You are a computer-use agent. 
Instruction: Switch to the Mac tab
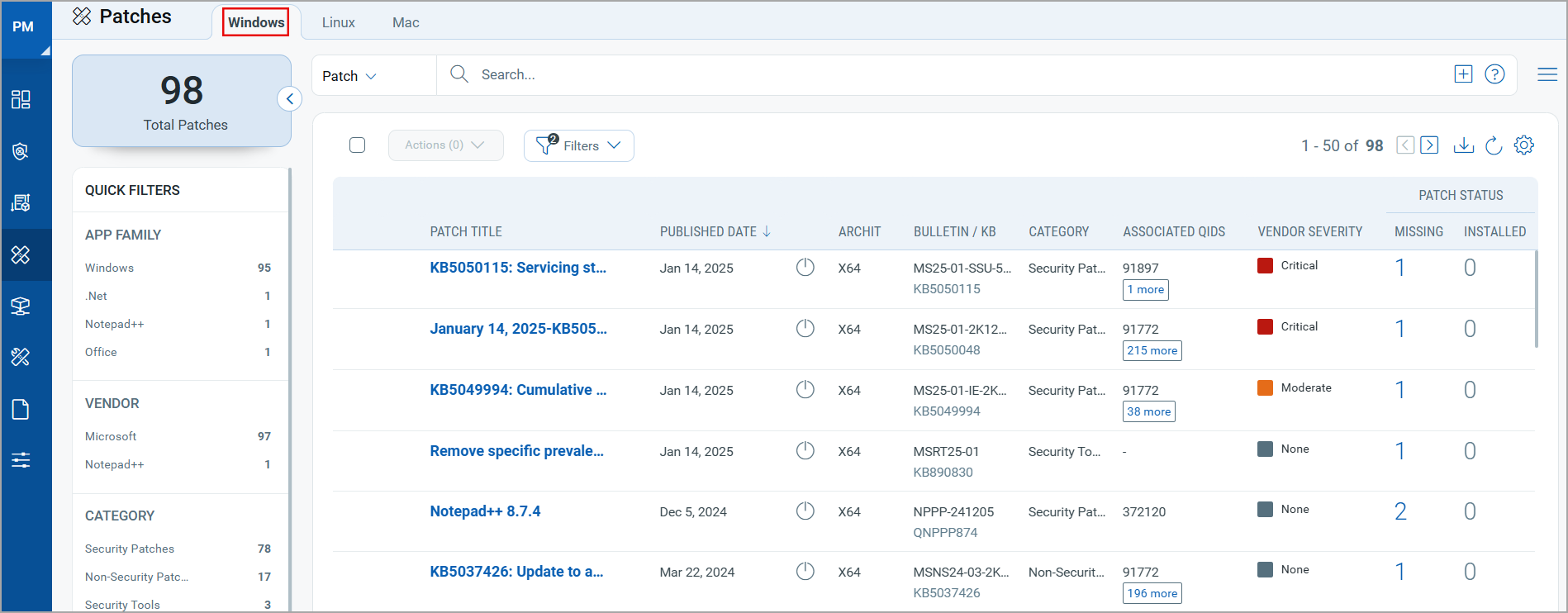(x=406, y=22)
